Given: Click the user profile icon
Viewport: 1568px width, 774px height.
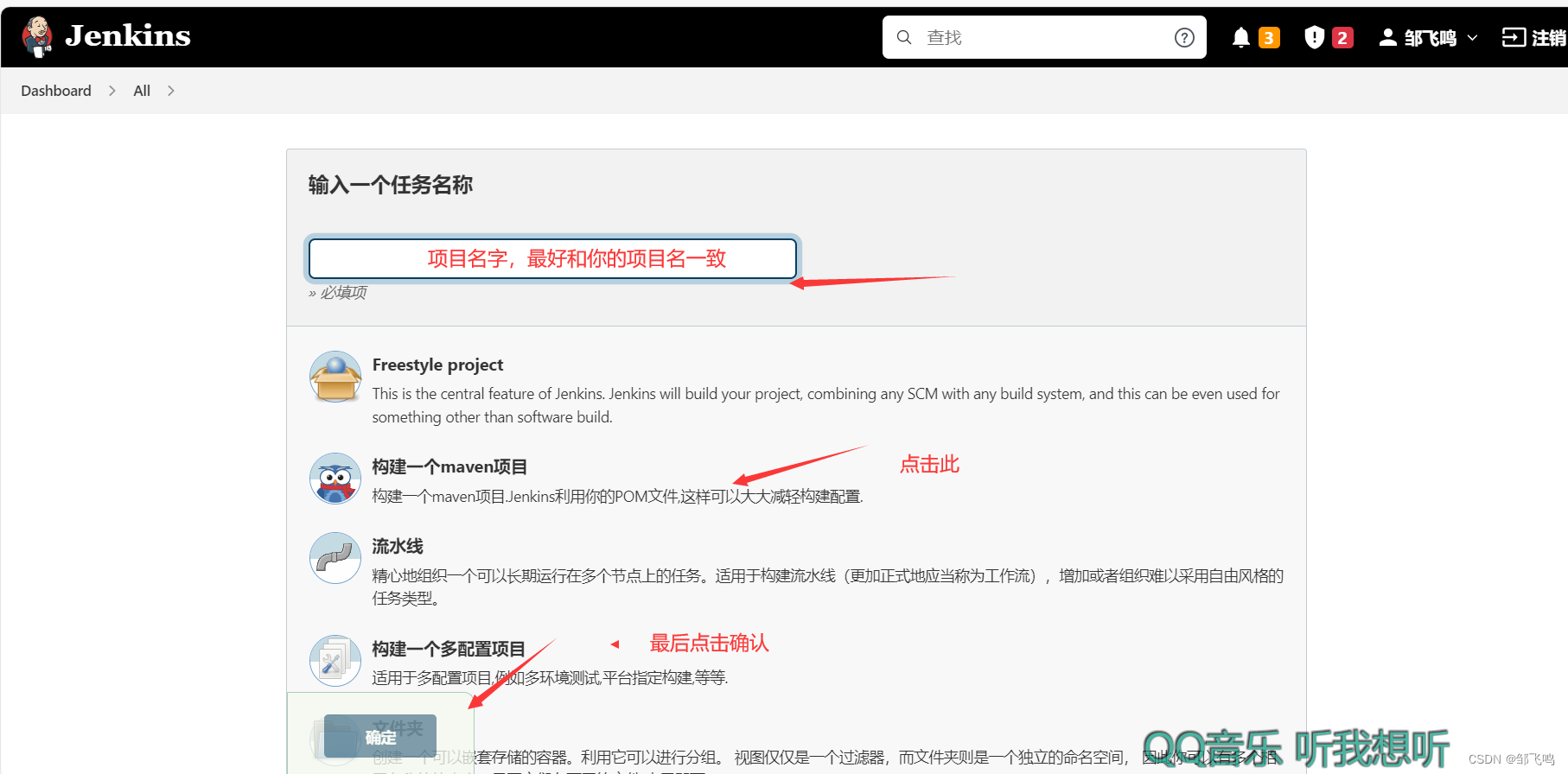Looking at the screenshot, I should click(1387, 37).
